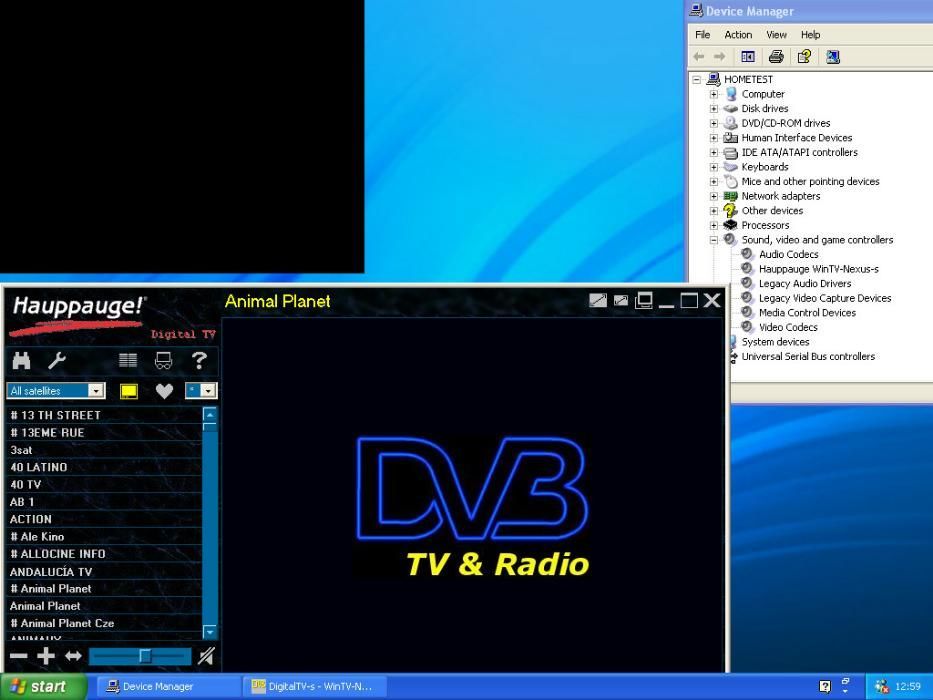Expand the Network adapters node
This screenshot has height=700, width=933.
coord(714,196)
